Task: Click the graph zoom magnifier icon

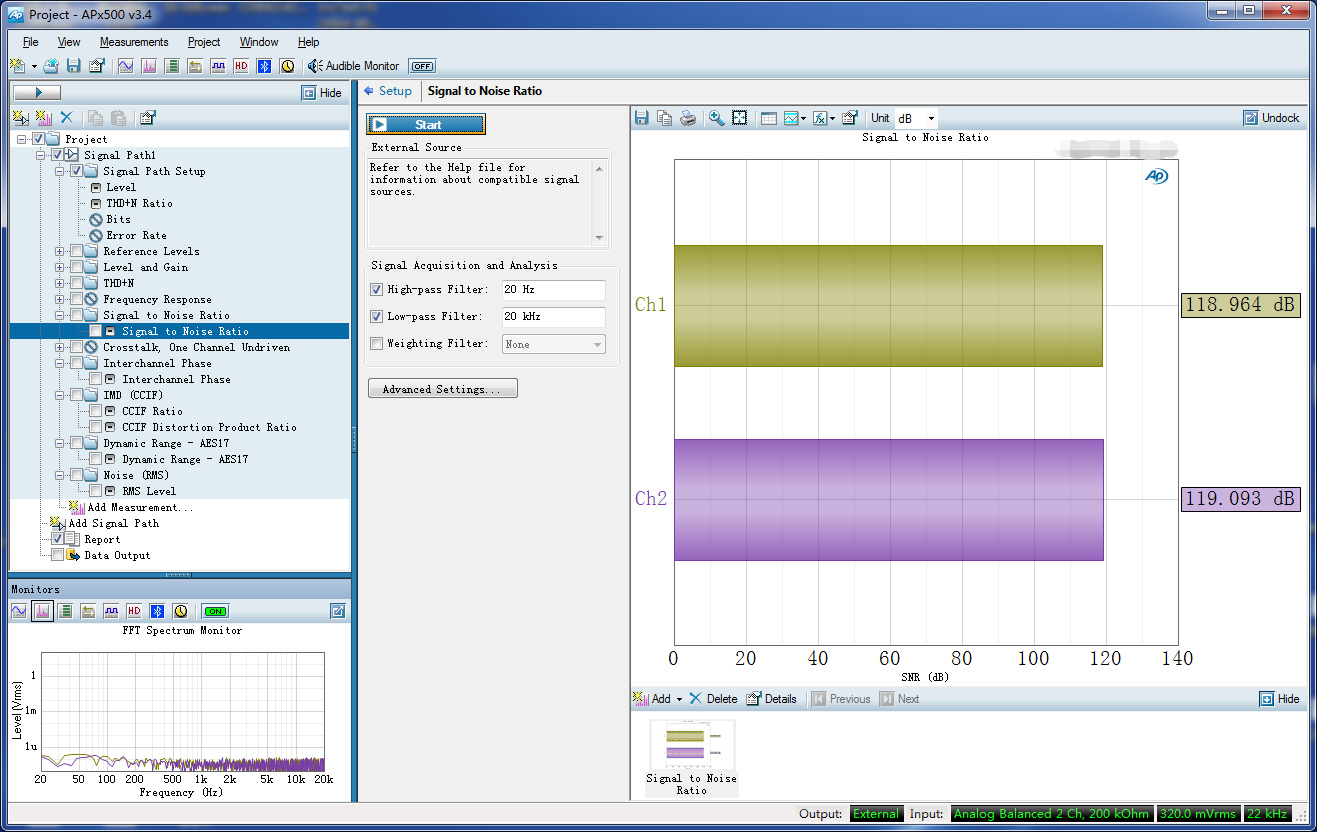Action: (716, 118)
